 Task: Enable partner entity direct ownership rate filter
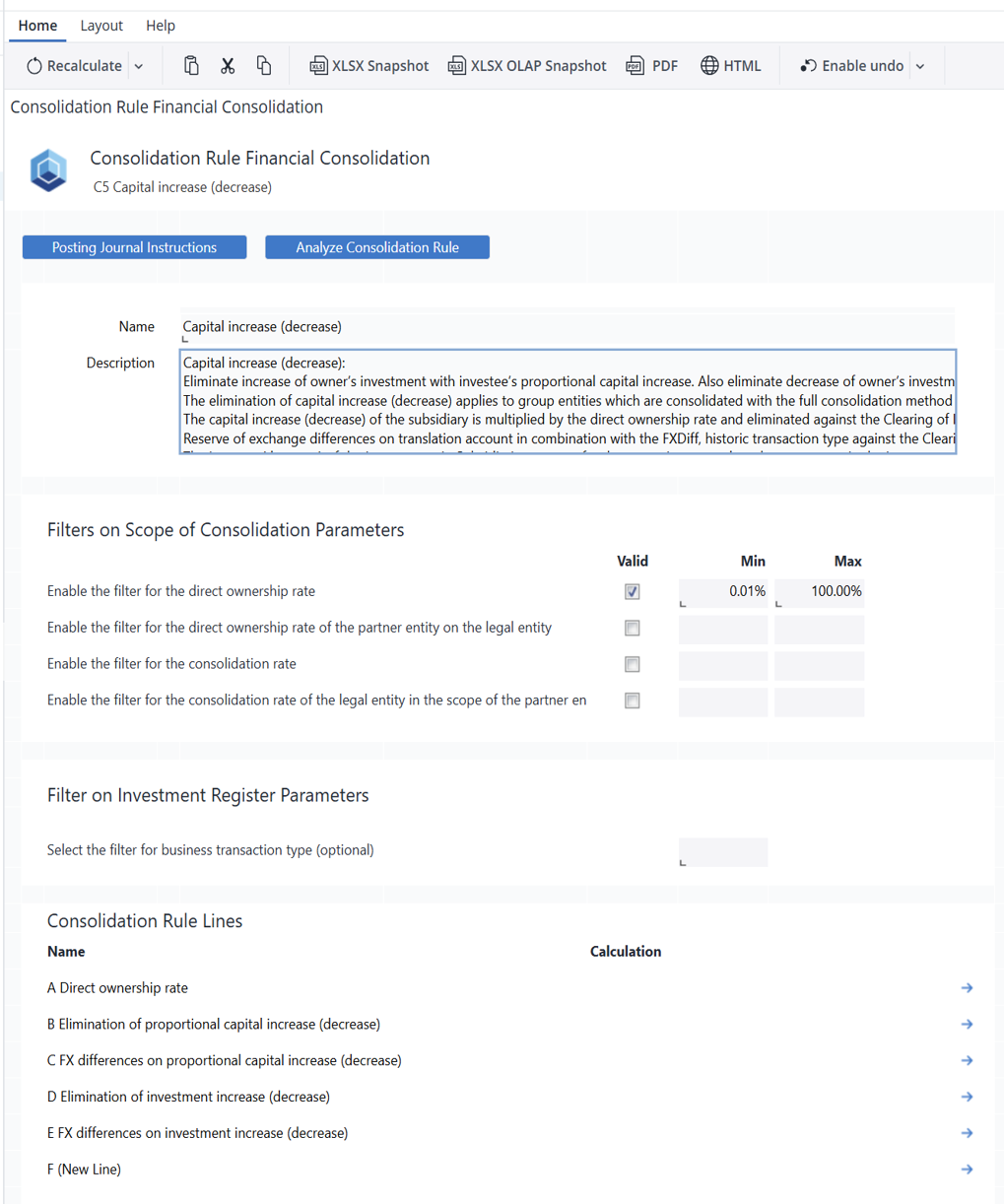point(633,629)
